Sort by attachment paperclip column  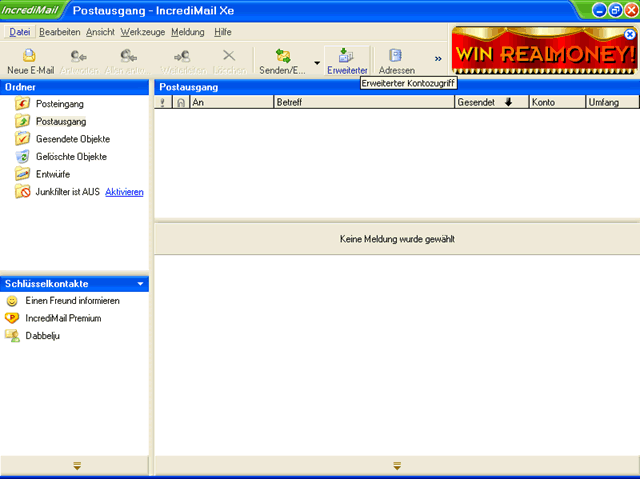[x=181, y=102]
